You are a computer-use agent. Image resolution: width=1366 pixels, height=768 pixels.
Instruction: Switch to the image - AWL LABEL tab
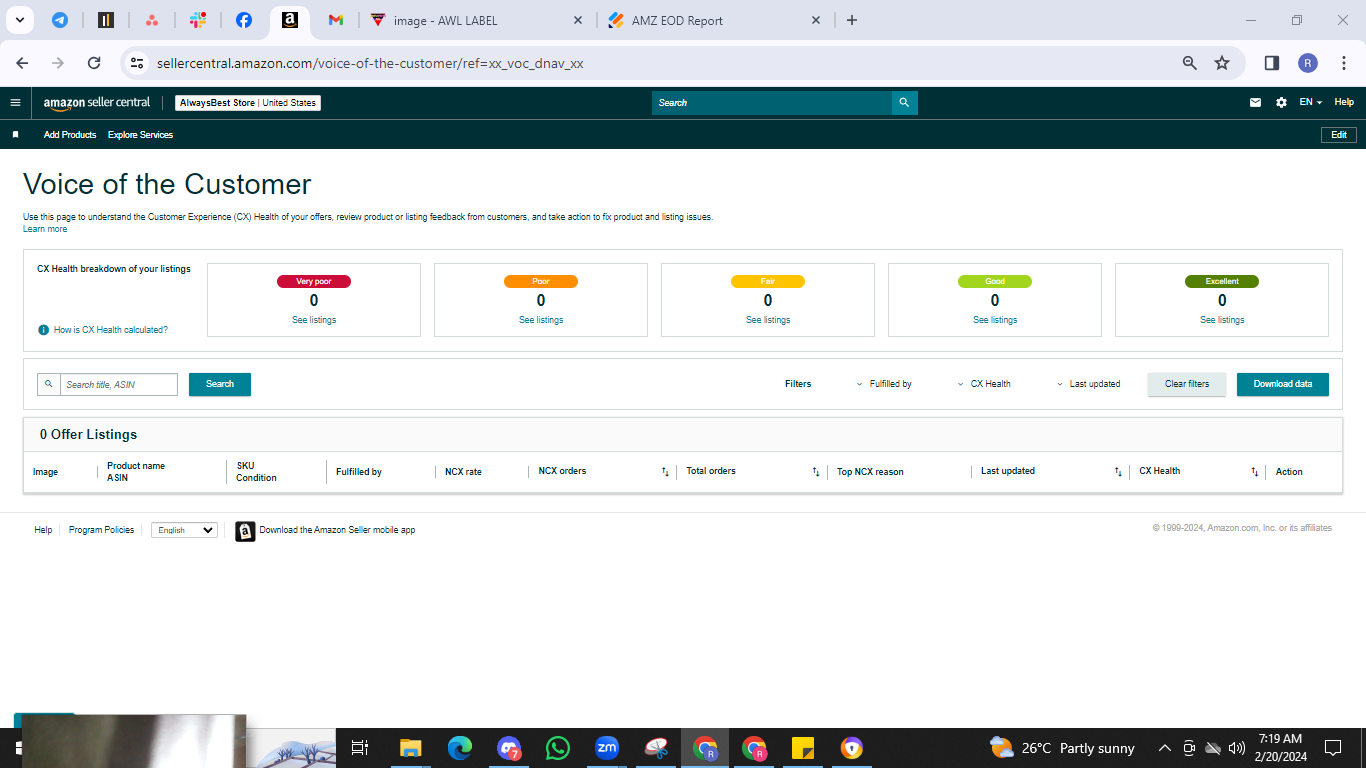pyautogui.click(x=477, y=20)
